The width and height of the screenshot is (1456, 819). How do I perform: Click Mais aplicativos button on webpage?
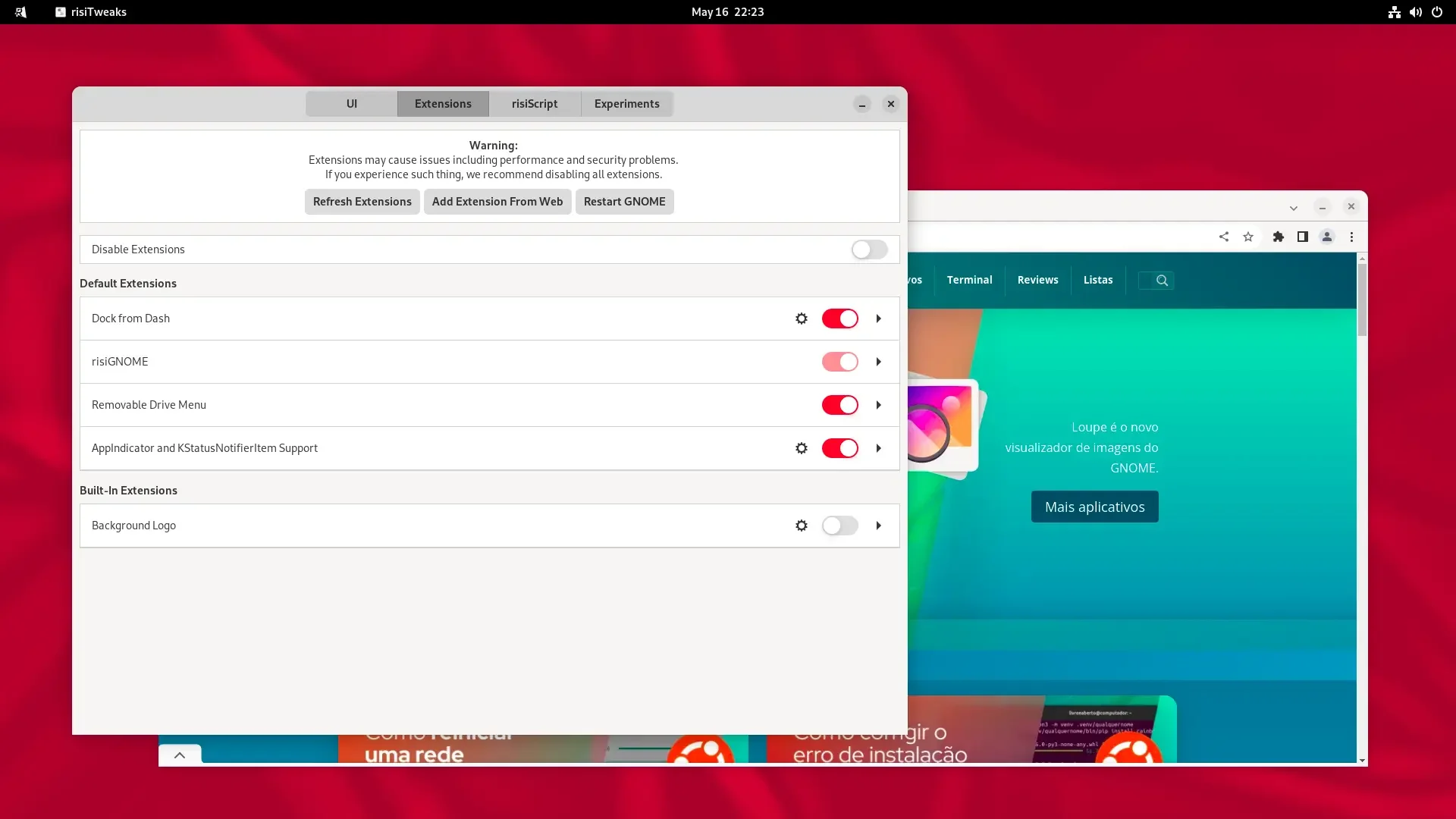click(x=1095, y=507)
